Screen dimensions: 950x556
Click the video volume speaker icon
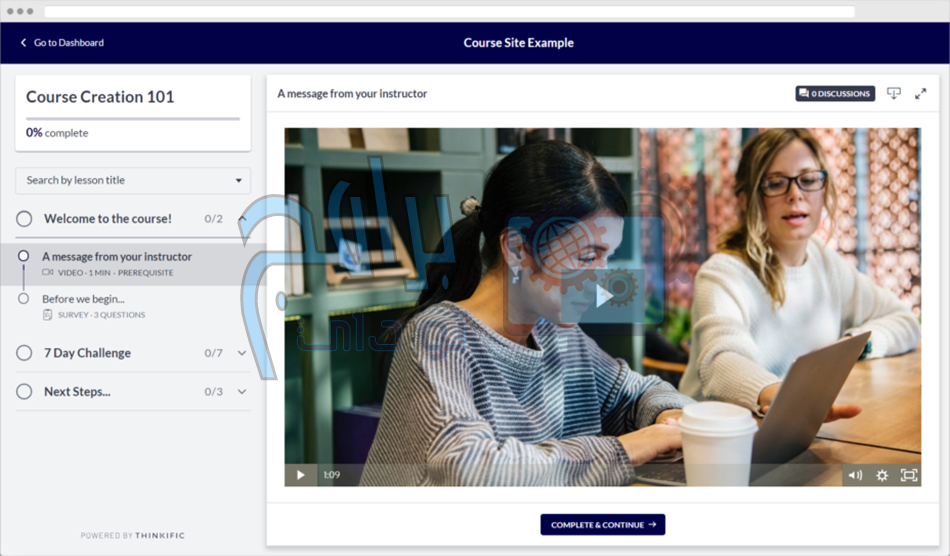click(854, 475)
